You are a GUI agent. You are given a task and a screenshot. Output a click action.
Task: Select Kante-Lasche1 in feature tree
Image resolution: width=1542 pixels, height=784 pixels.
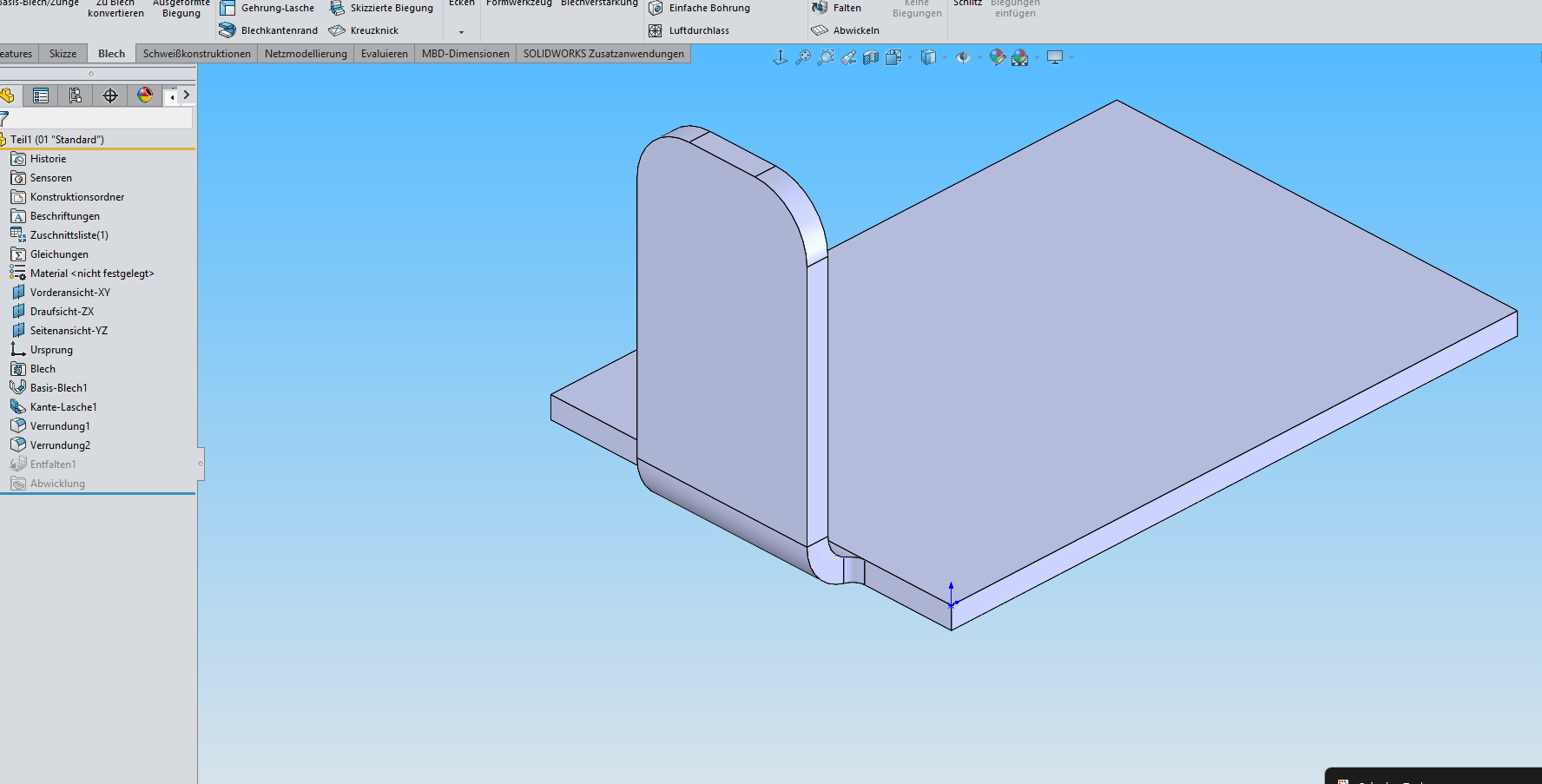click(x=63, y=407)
